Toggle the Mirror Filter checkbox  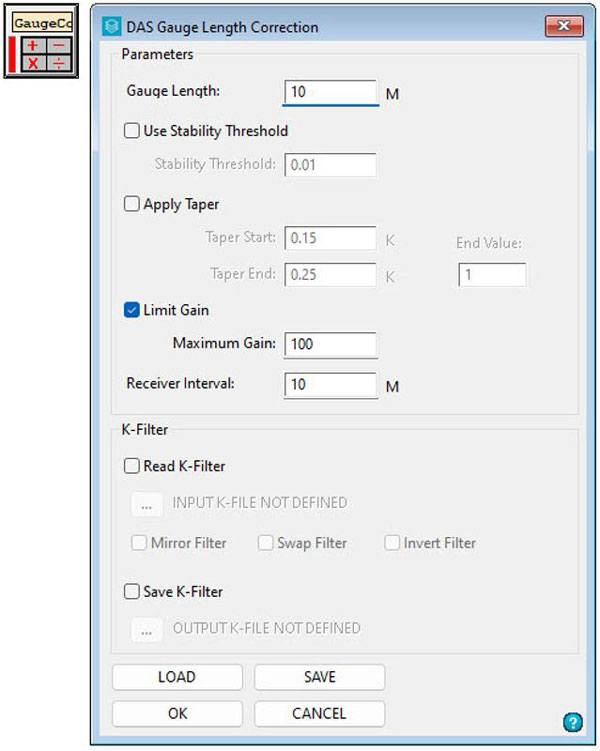point(140,543)
